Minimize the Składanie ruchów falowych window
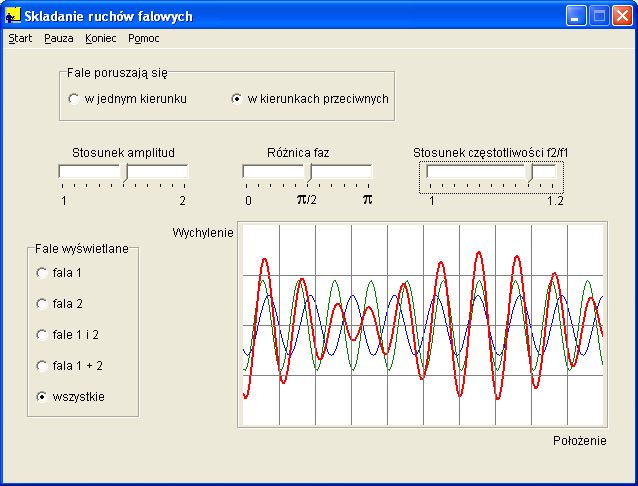The height and width of the screenshot is (486, 638). [576, 16]
